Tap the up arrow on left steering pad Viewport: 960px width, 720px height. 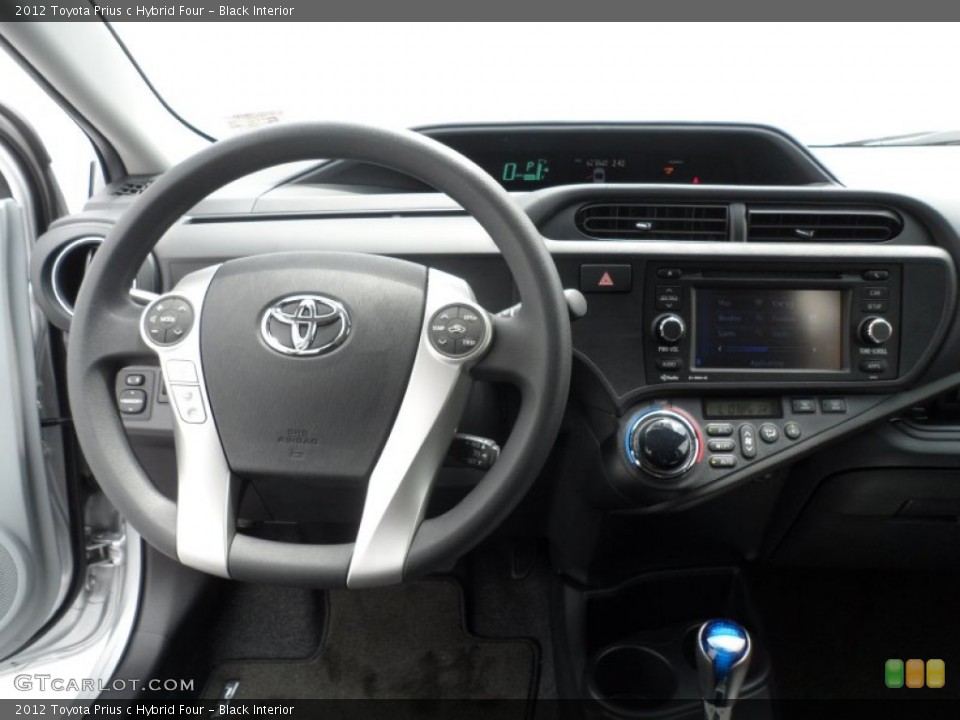point(183,309)
